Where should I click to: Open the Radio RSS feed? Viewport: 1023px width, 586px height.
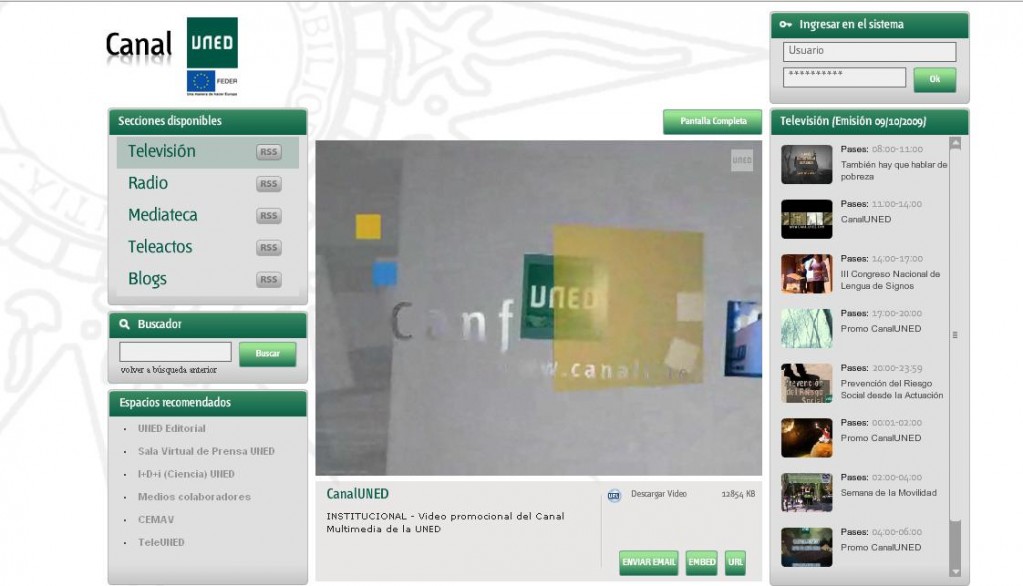269,184
